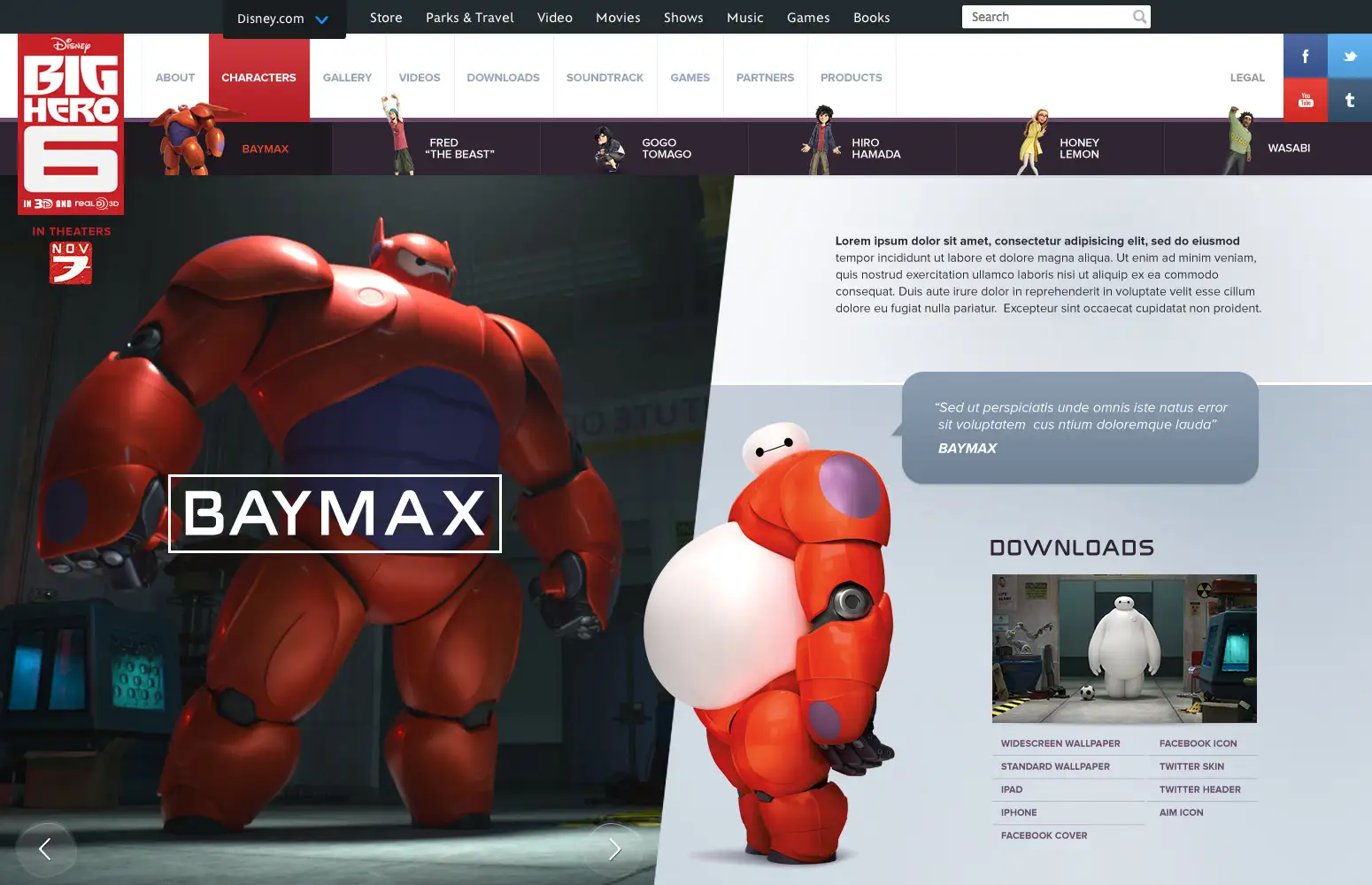1372x885 pixels.
Task: Open Books in the top bar
Action: (872, 18)
